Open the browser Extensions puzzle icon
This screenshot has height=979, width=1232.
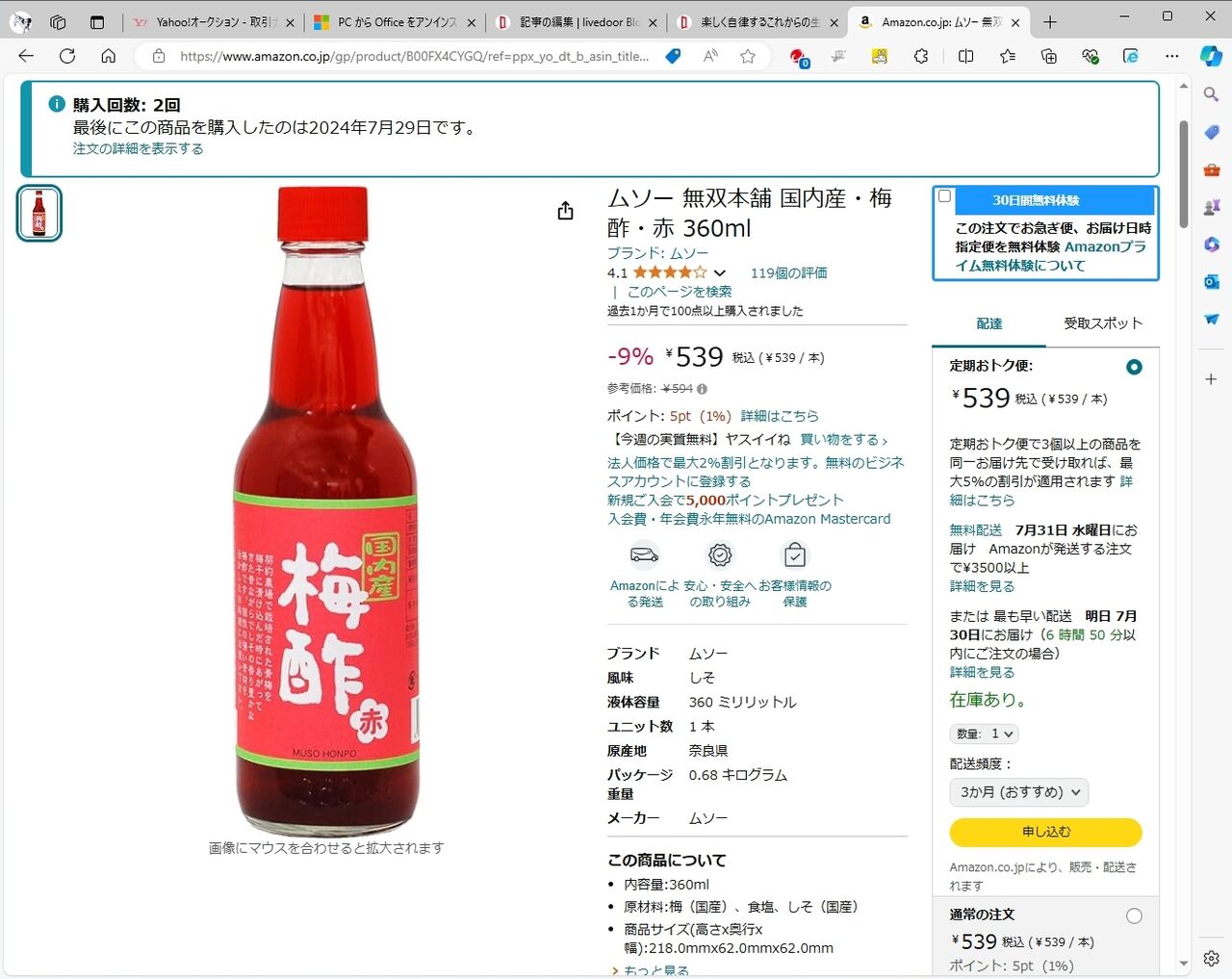921,56
